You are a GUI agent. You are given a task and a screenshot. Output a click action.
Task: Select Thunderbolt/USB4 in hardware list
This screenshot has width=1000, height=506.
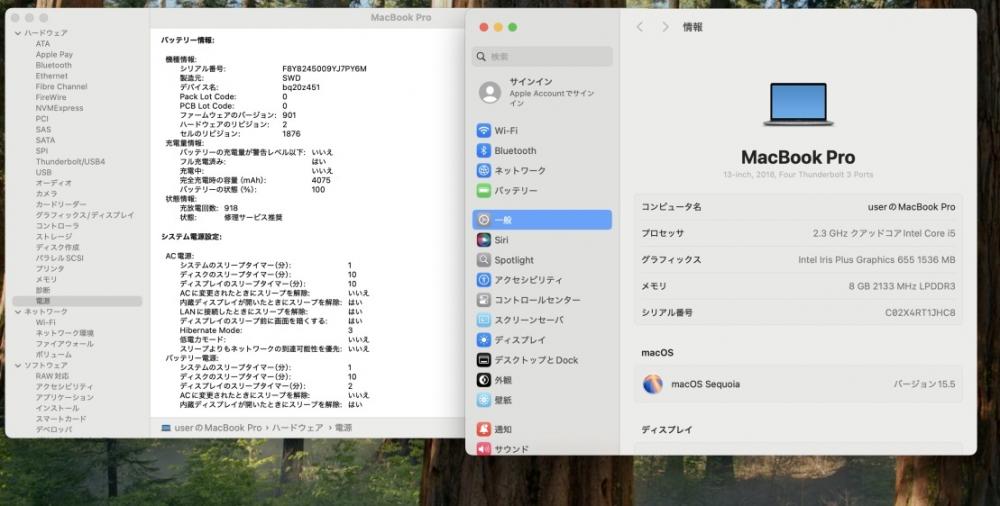pos(70,162)
